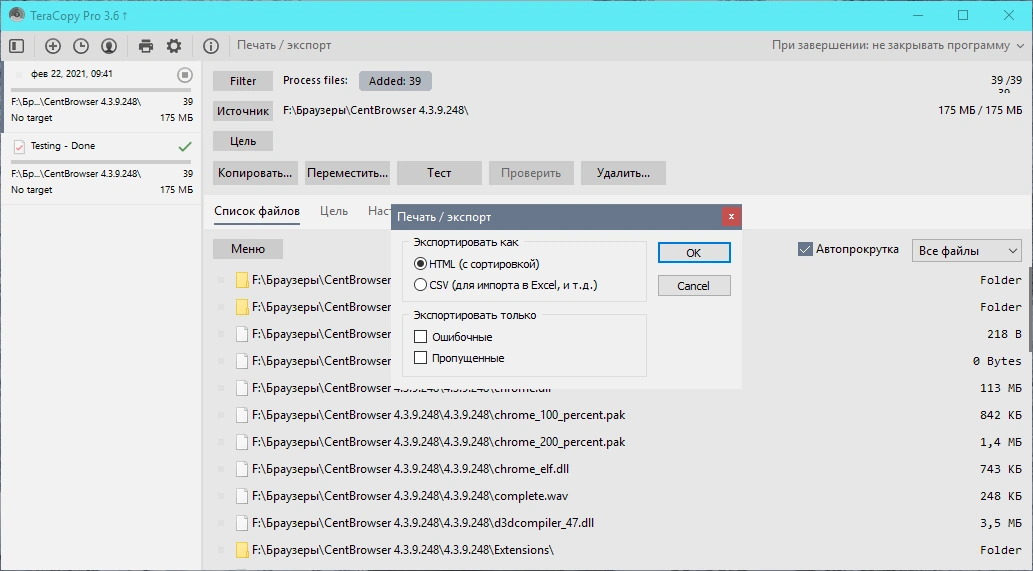Check the Ошибочные checkbox
Viewport: 1033px width, 571px height.
point(420,337)
